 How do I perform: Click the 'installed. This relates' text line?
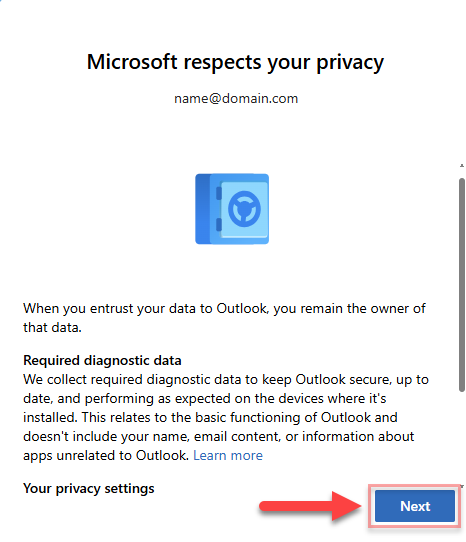[210, 417]
